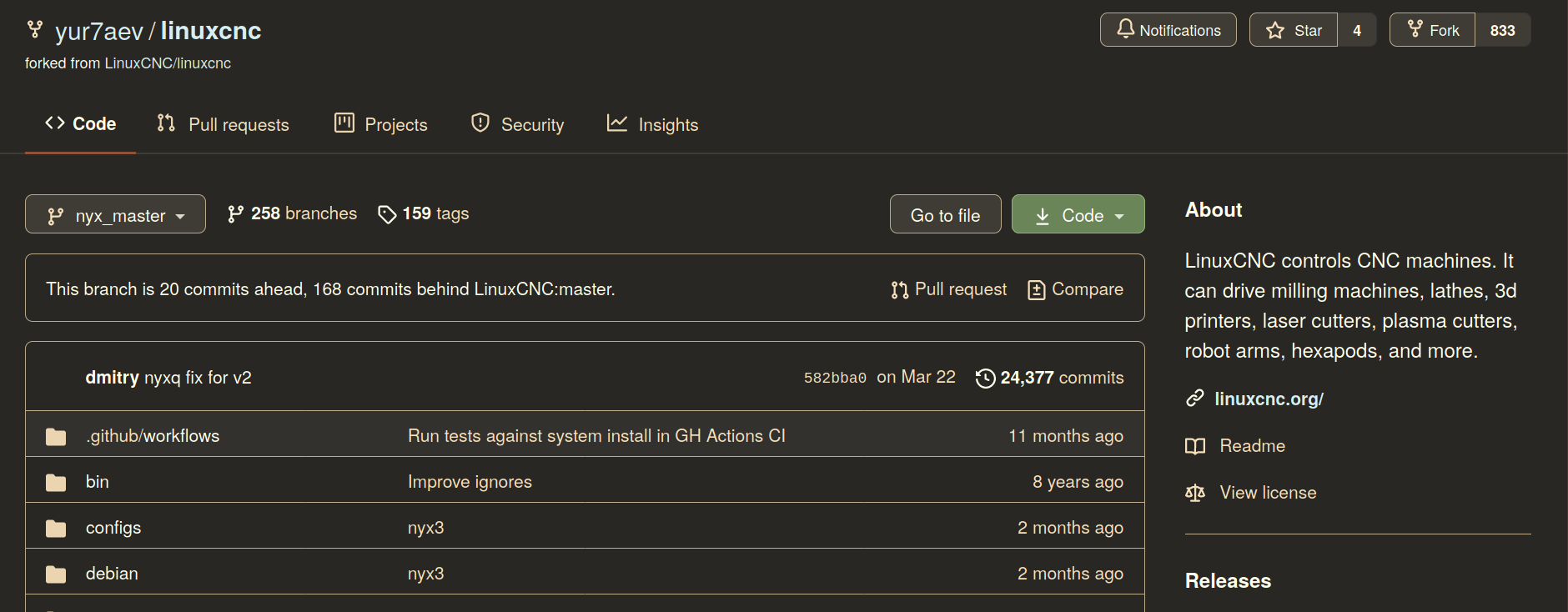Screen dimensions: 1568x612
Task: Open the Releases heading link
Action: pos(1228,581)
